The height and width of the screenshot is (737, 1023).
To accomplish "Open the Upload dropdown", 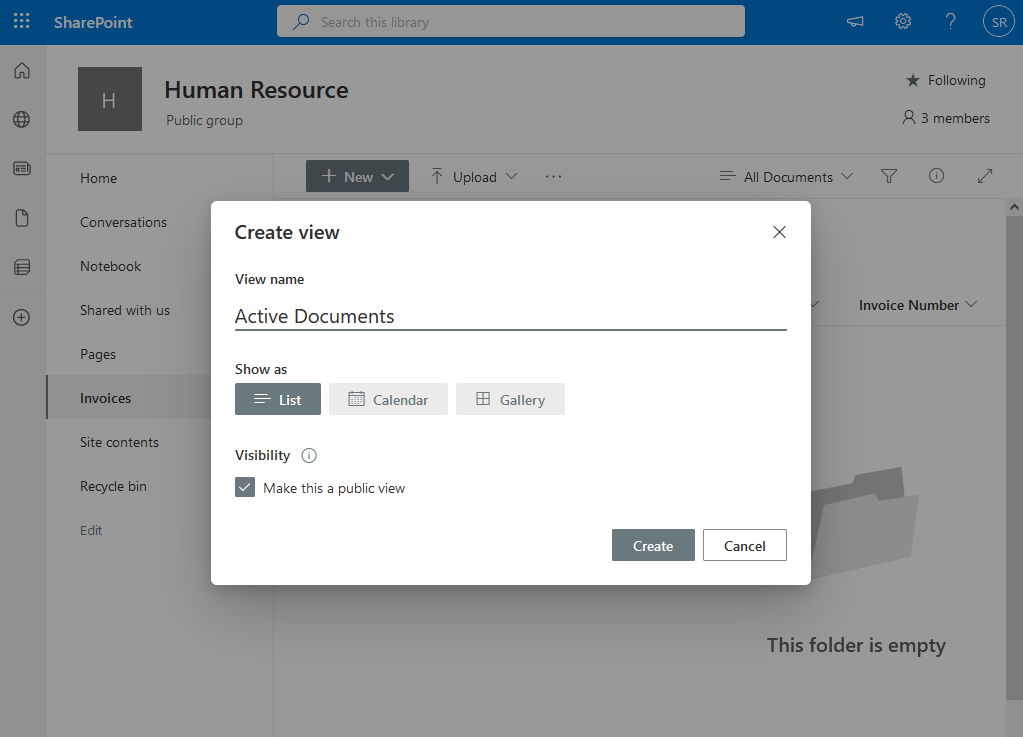I will click(472, 176).
